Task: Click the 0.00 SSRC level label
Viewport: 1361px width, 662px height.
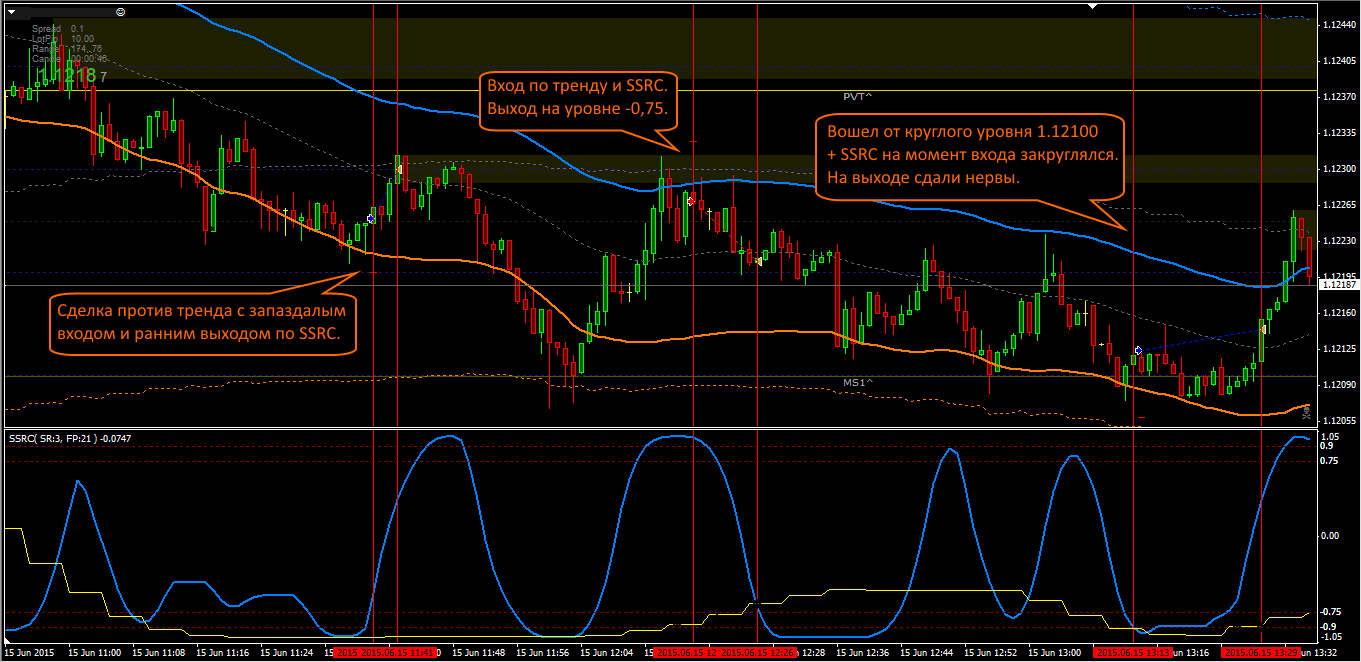Action: click(1330, 536)
